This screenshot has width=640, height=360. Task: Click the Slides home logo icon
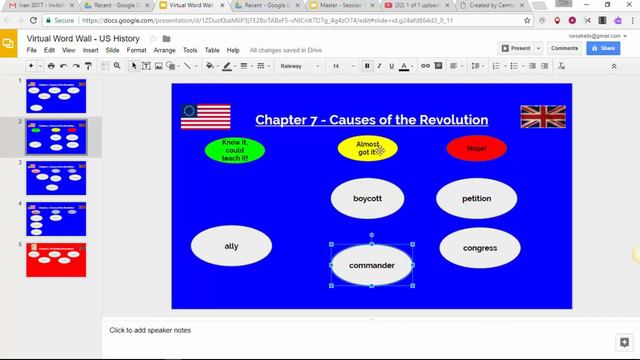coord(8,43)
